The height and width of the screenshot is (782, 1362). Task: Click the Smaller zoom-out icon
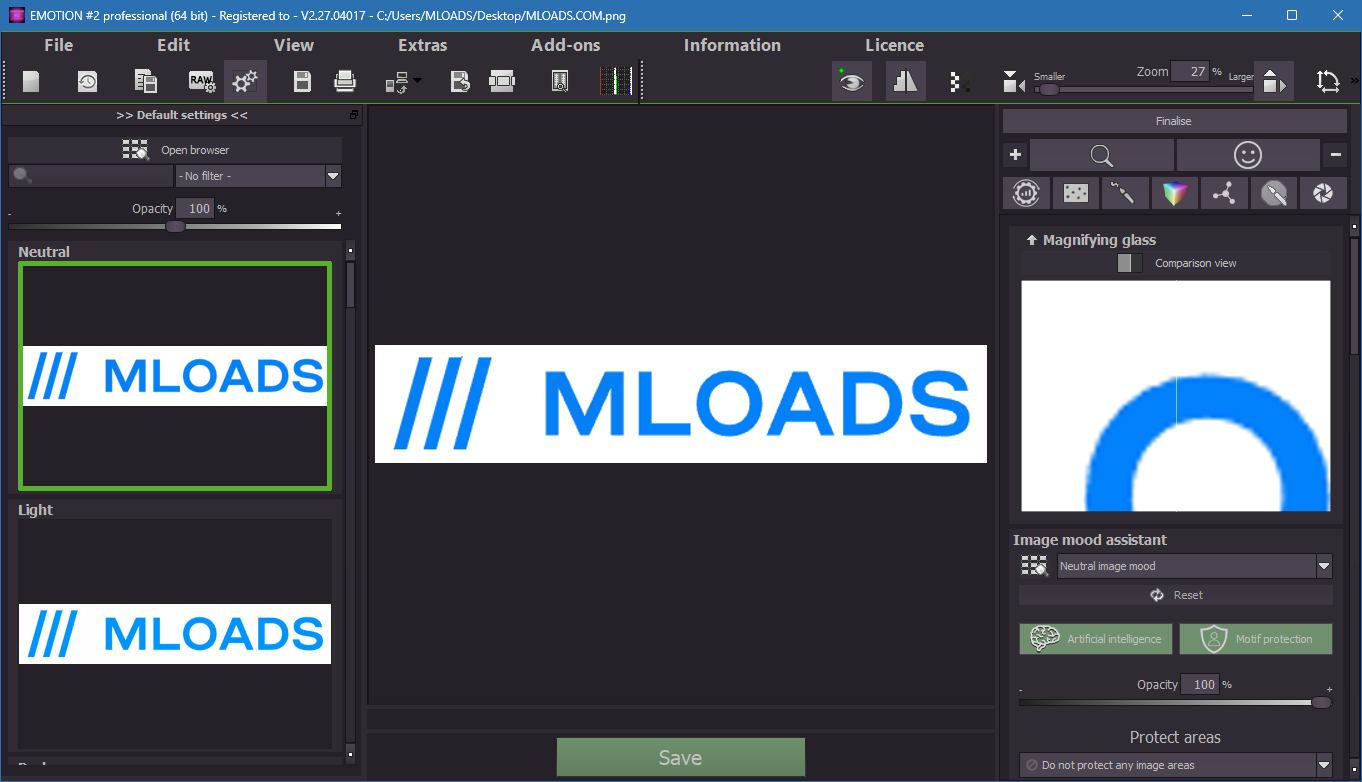(x=1014, y=82)
